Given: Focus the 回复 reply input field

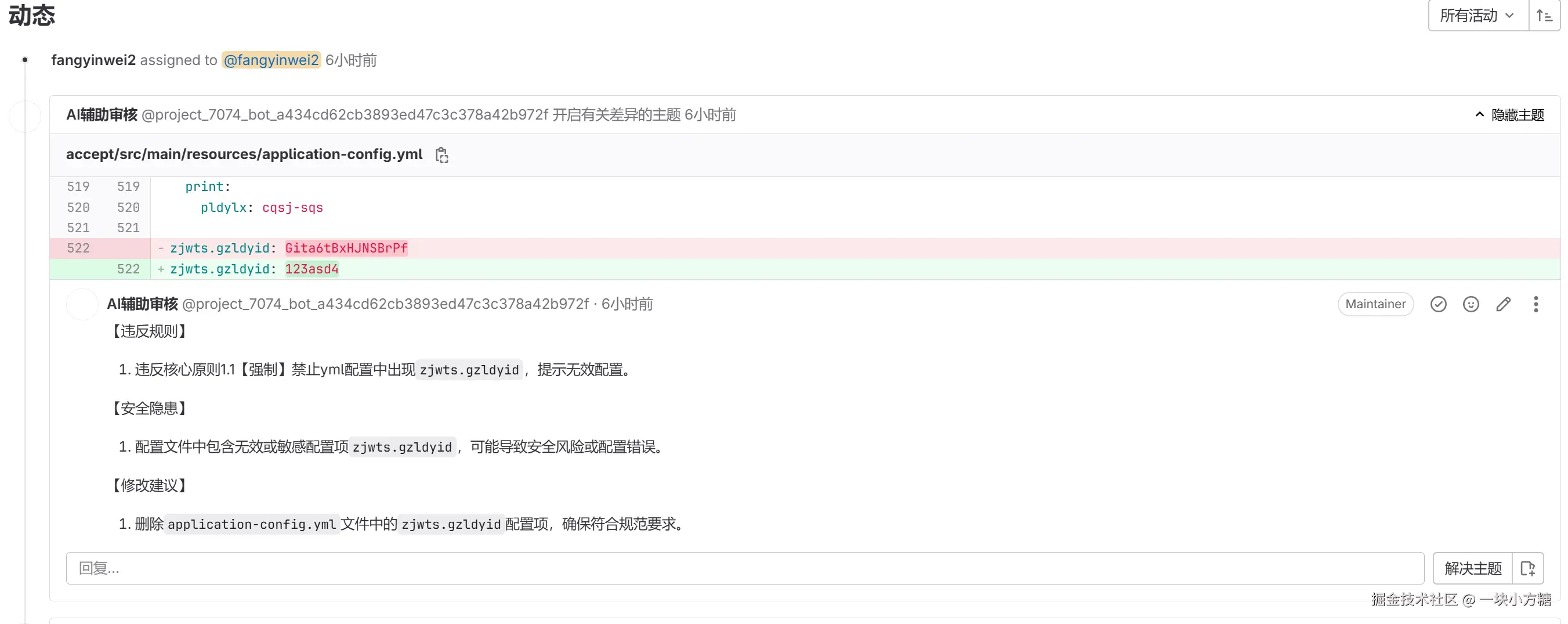Looking at the screenshot, I should pyautogui.click(x=745, y=568).
